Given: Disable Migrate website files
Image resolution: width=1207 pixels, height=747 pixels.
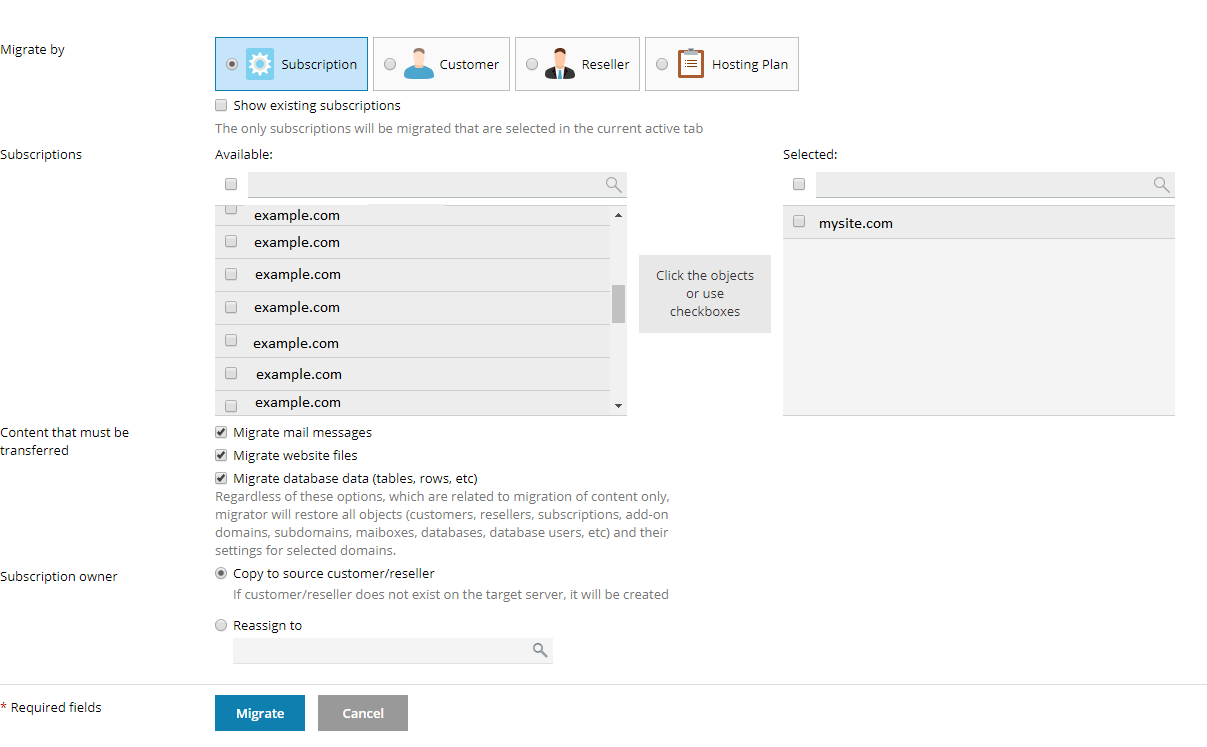Looking at the screenshot, I should tap(221, 455).
